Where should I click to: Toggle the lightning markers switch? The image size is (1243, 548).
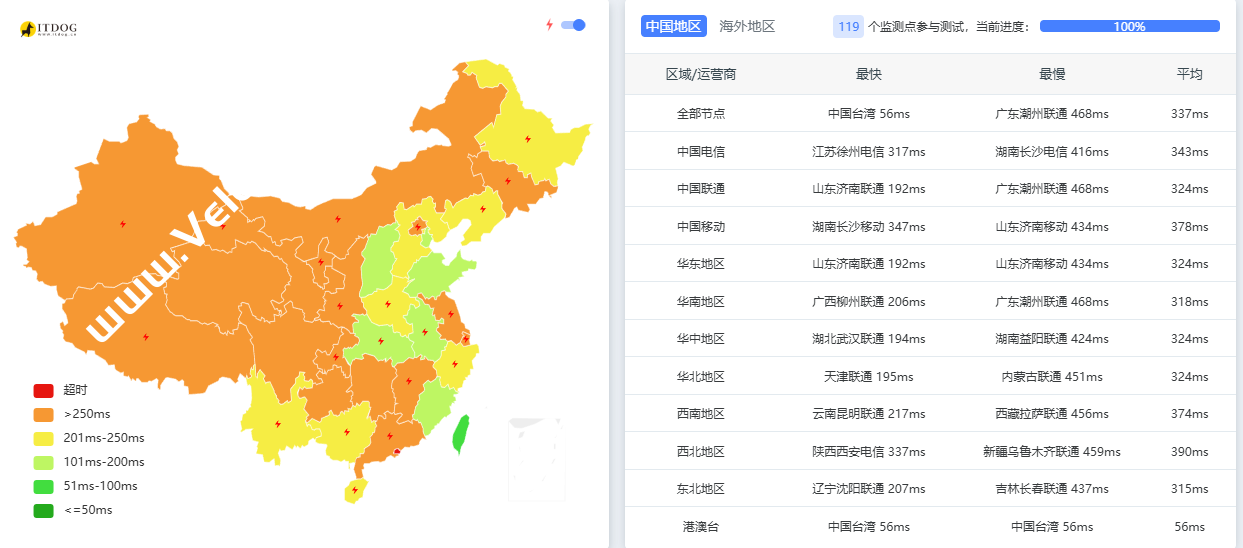573,25
